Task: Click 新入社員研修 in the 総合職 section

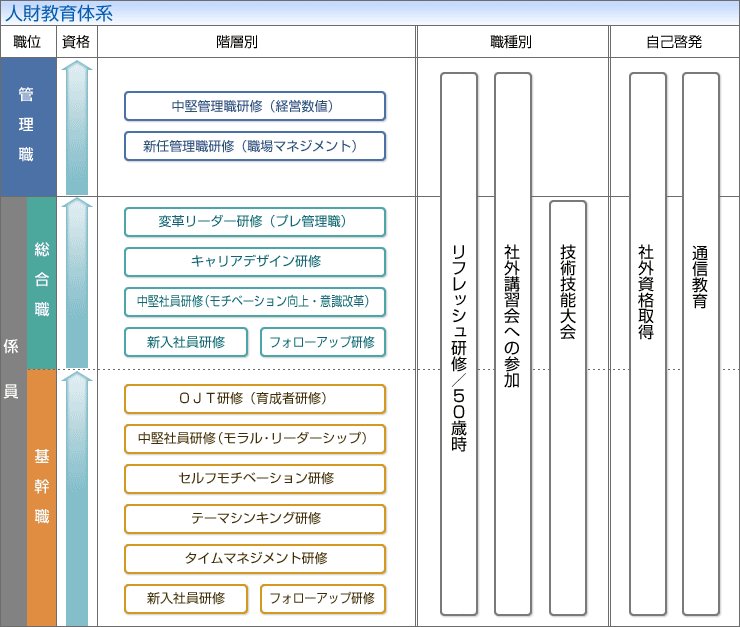Action: (185, 342)
